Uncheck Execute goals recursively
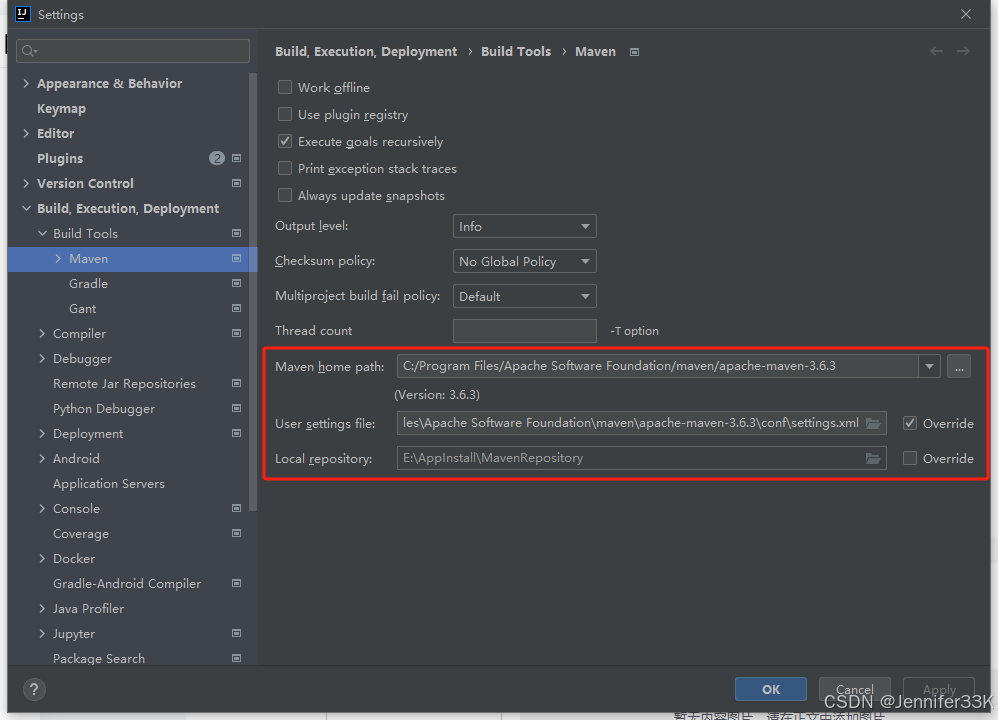 pyautogui.click(x=285, y=141)
